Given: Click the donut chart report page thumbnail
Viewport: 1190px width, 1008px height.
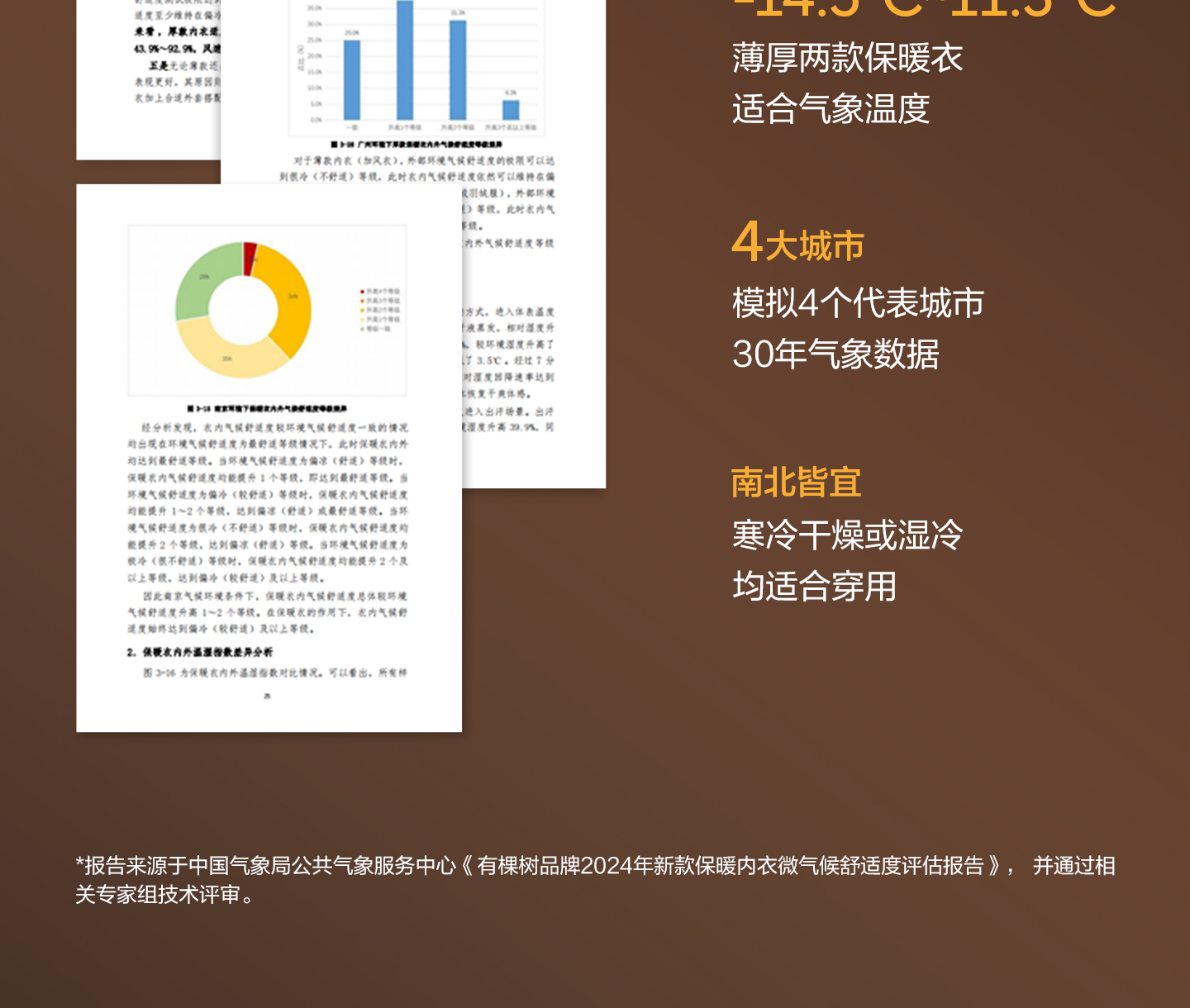Looking at the screenshot, I should pyautogui.click(x=269, y=458).
